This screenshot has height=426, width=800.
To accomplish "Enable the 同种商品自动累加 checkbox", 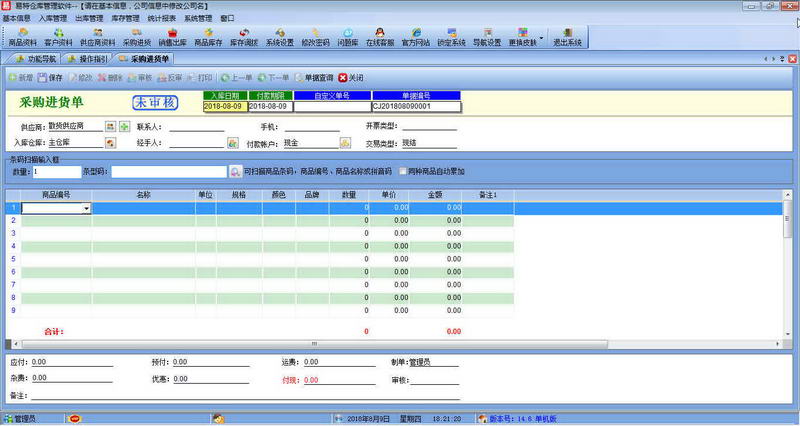I will click(x=403, y=172).
